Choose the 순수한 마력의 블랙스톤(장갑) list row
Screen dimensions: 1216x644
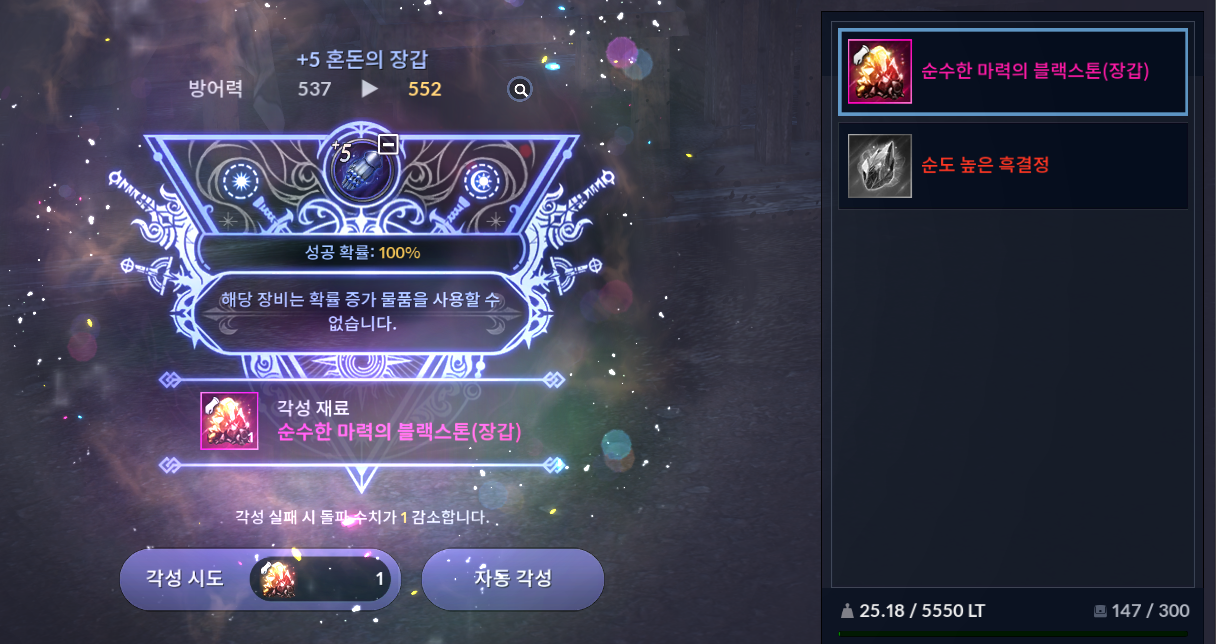coord(1013,72)
